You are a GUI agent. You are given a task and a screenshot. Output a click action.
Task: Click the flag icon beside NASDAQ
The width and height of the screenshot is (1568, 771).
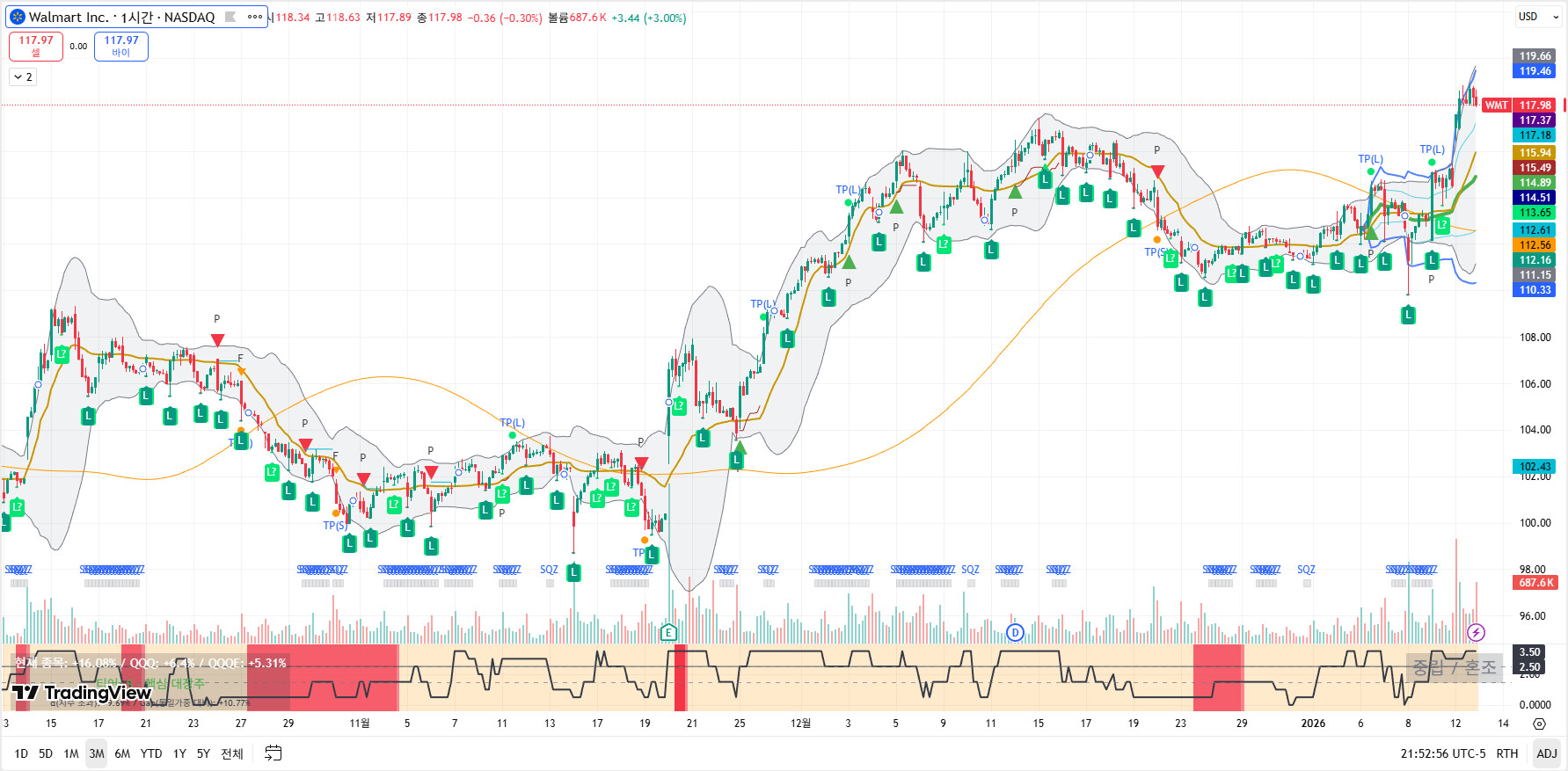230,17
